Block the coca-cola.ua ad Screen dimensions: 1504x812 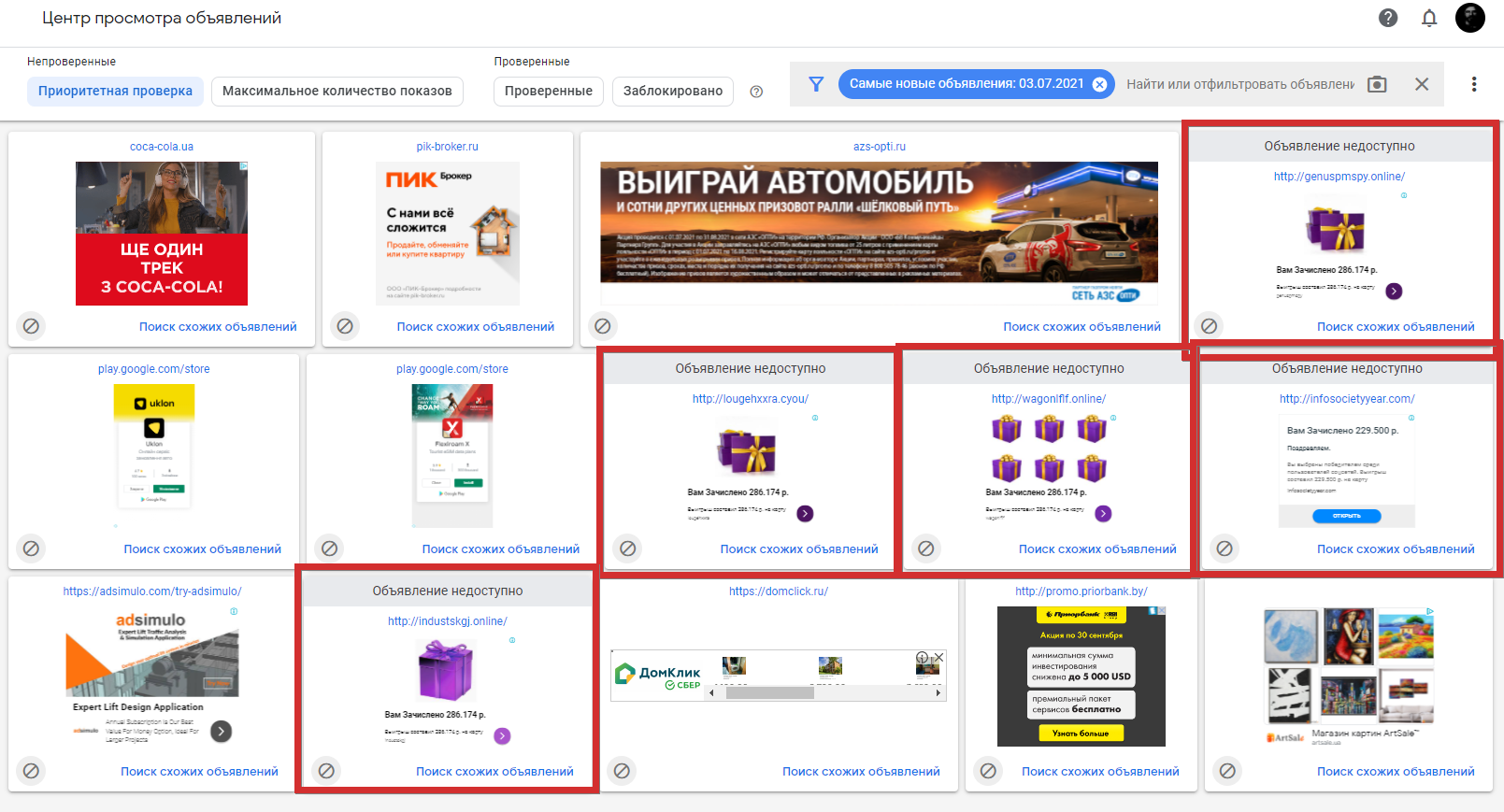point(31,326)
